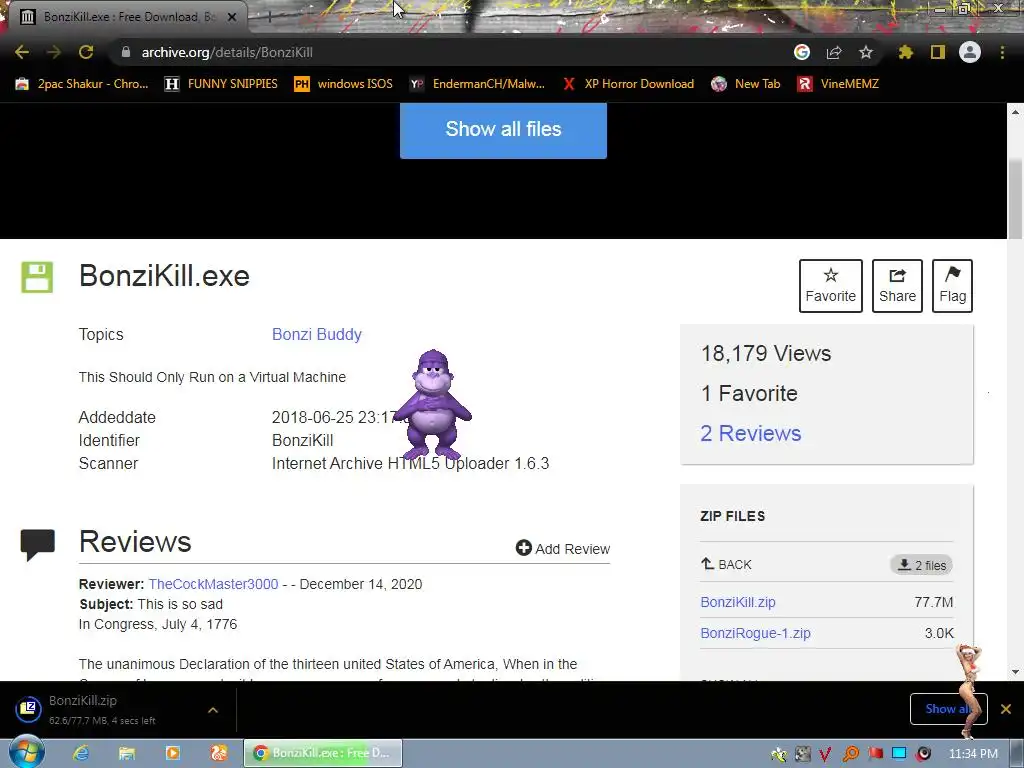The image size is (1024, 768).
Task: Click the Favorite star button
Action: click(830, 286)
